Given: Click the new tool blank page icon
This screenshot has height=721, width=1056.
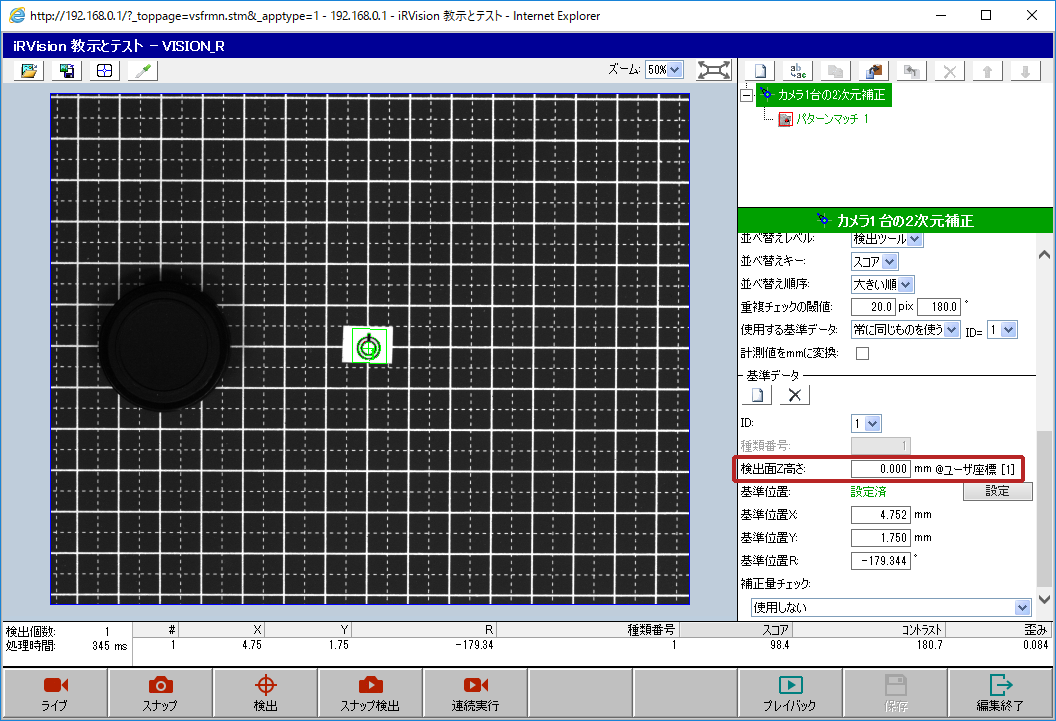Looking at the screenshot, I should [761, 71].
